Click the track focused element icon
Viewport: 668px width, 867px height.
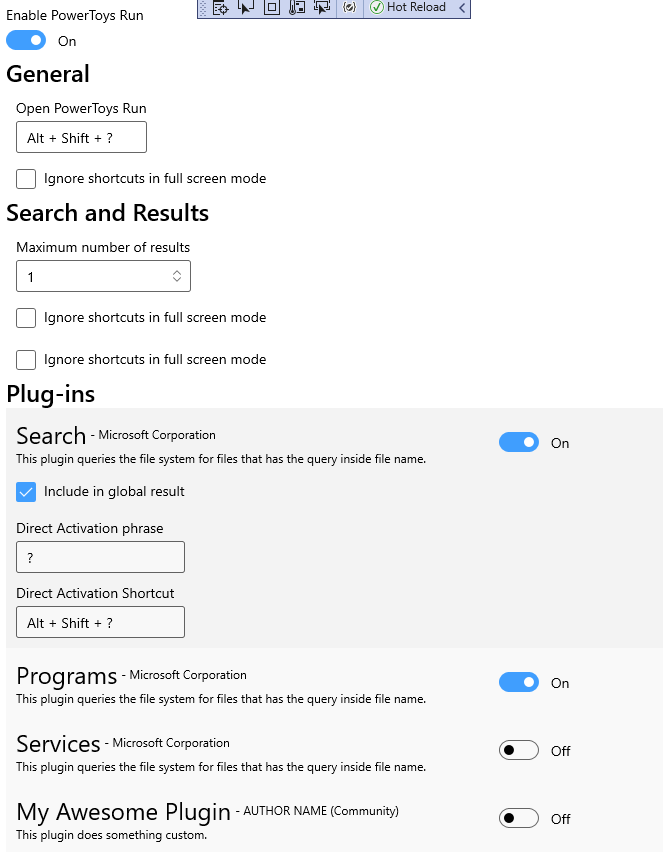click(x=296, y=8)
